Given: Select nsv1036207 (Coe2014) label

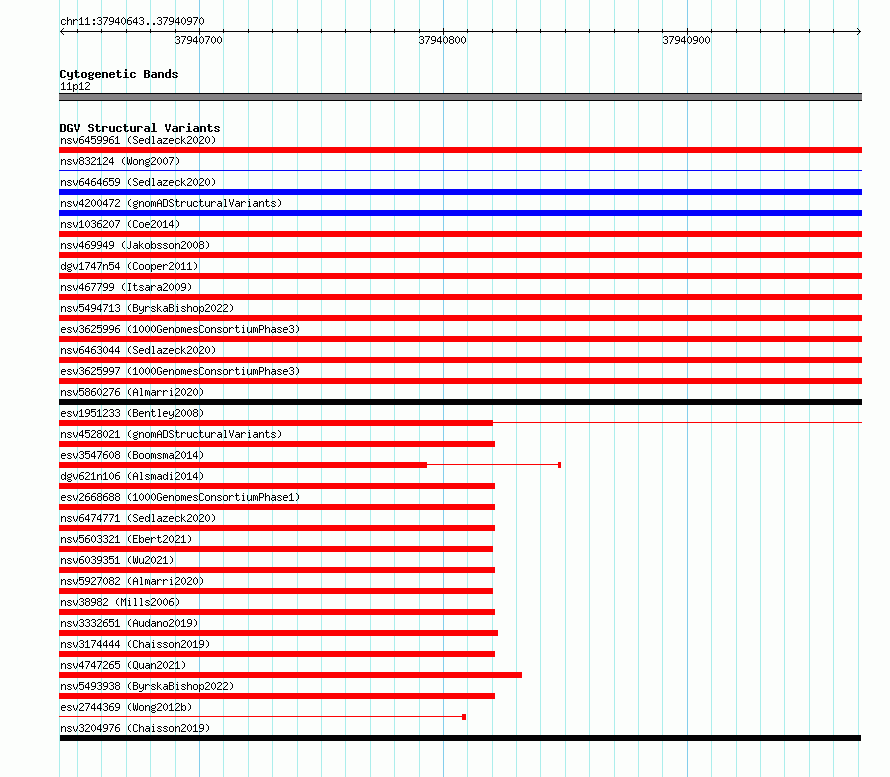Looking at the screenshot, I should pos(120,224).
